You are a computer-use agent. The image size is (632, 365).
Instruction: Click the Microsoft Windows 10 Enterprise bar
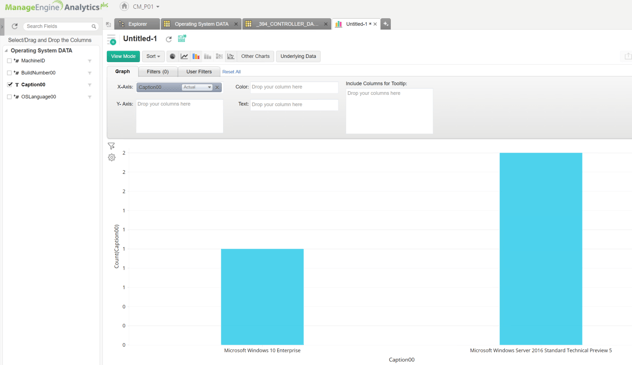(x=262, y=297)
